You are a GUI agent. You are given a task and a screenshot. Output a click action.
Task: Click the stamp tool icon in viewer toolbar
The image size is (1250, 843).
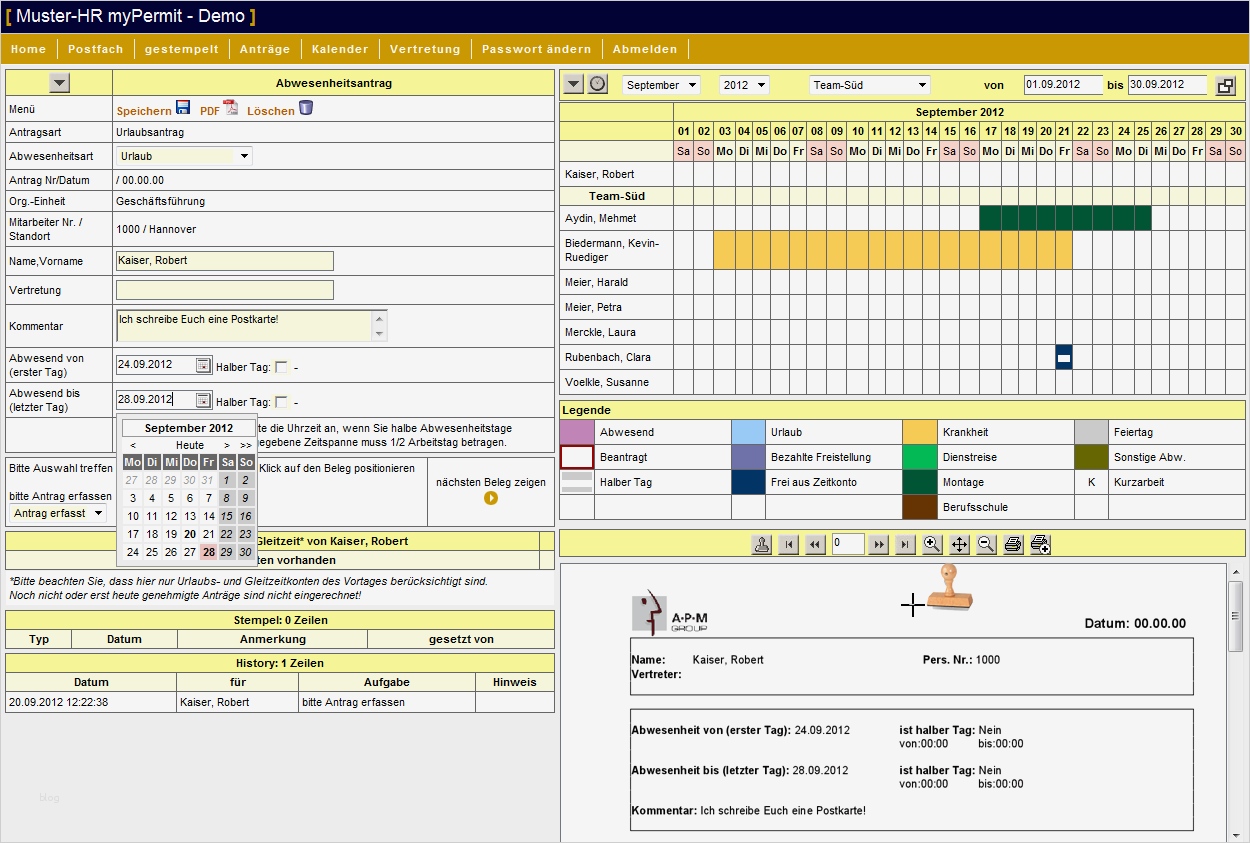click(762, 544)
